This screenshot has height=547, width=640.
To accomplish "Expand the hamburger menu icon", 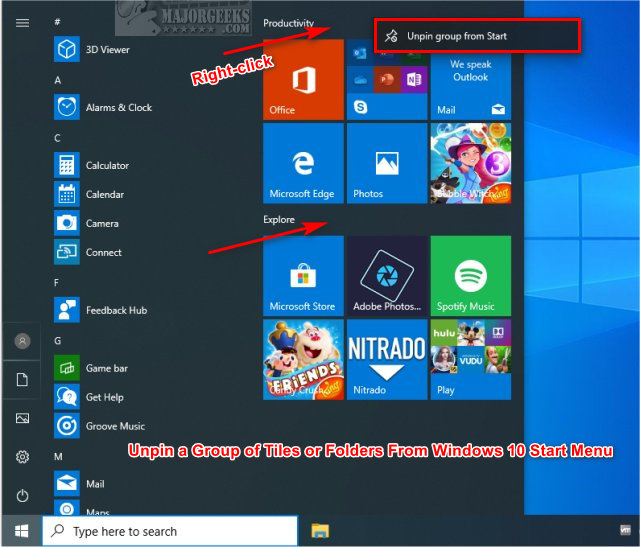I will tap(22, 23).
